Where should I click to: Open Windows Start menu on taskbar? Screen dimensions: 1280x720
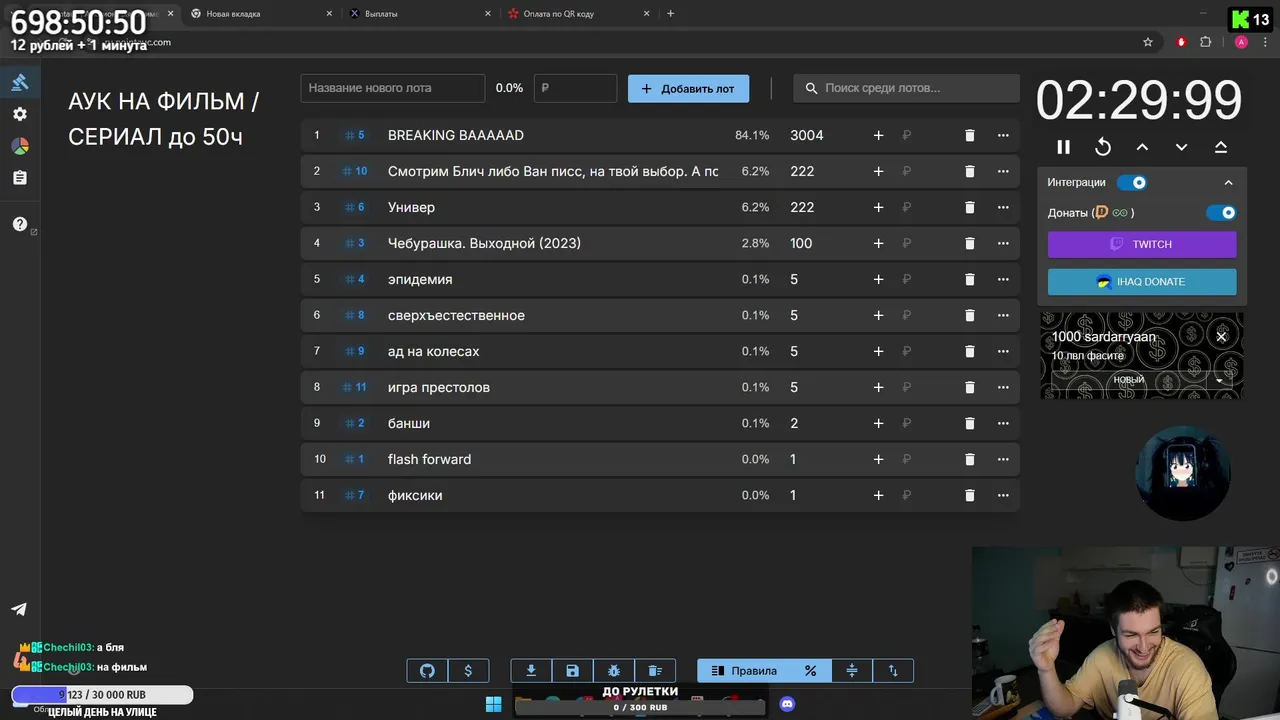493,704
